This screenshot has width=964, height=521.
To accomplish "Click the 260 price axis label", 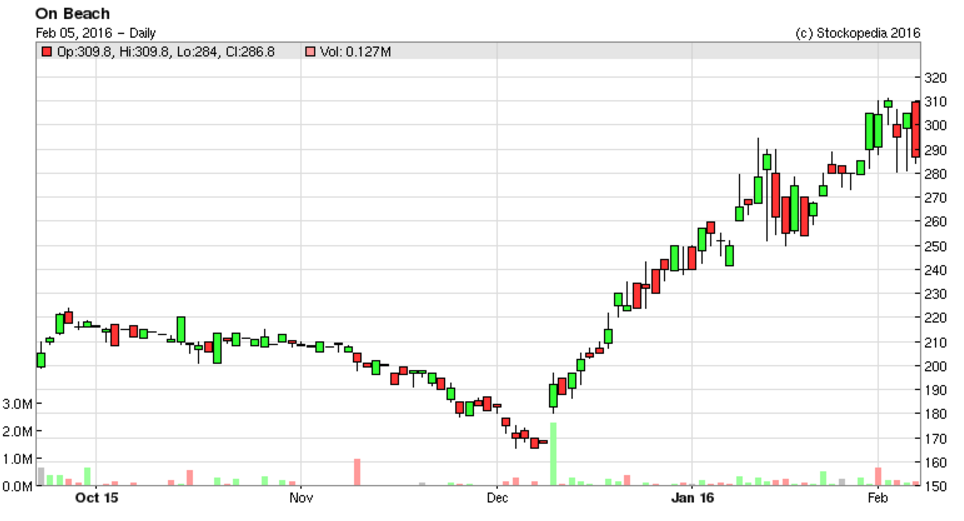I will 935,221.
